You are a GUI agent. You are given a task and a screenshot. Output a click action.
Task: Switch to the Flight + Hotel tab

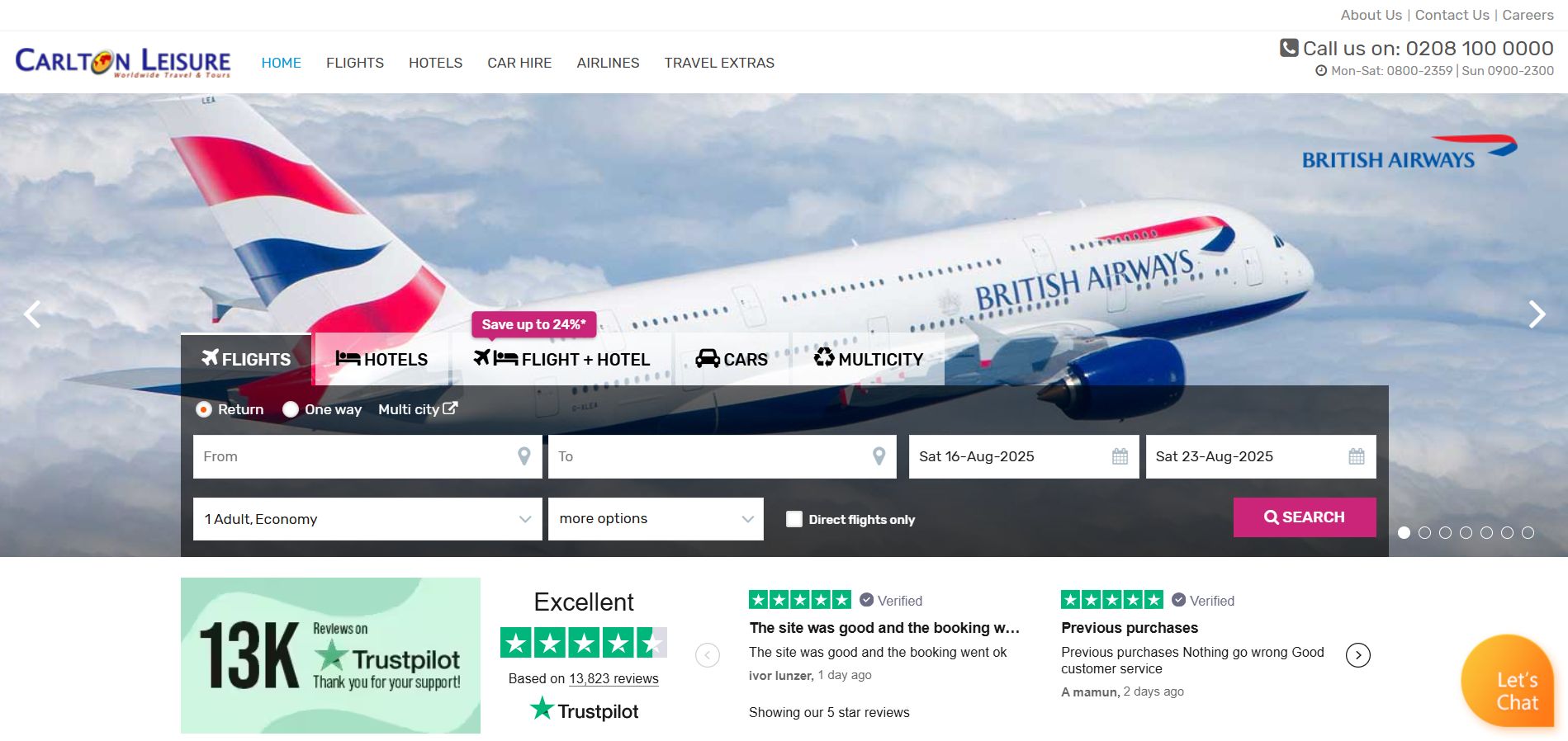[561, 359]
